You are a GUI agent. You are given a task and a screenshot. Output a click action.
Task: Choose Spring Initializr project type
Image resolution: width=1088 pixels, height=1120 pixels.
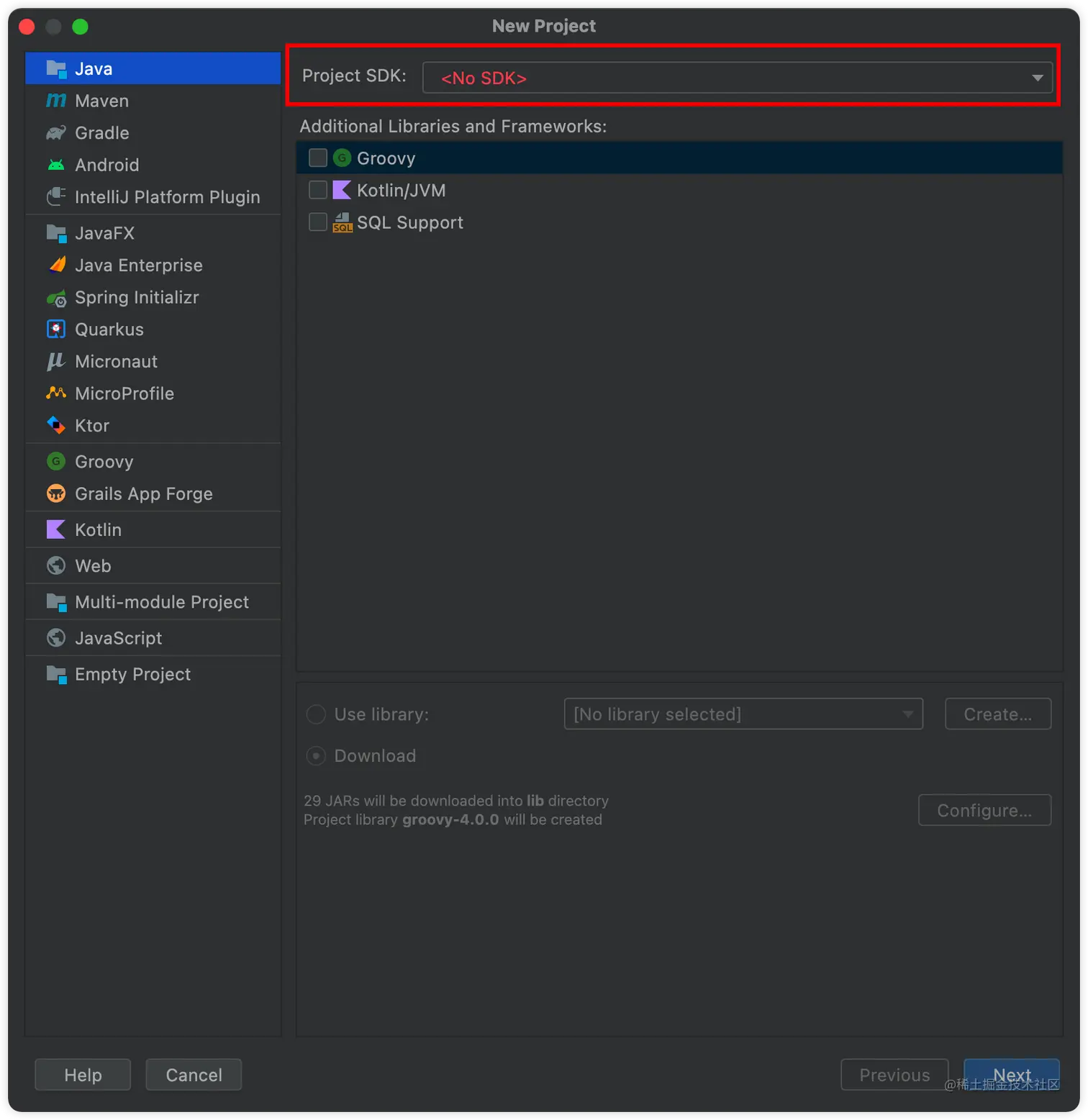click(x=153, y=298)
